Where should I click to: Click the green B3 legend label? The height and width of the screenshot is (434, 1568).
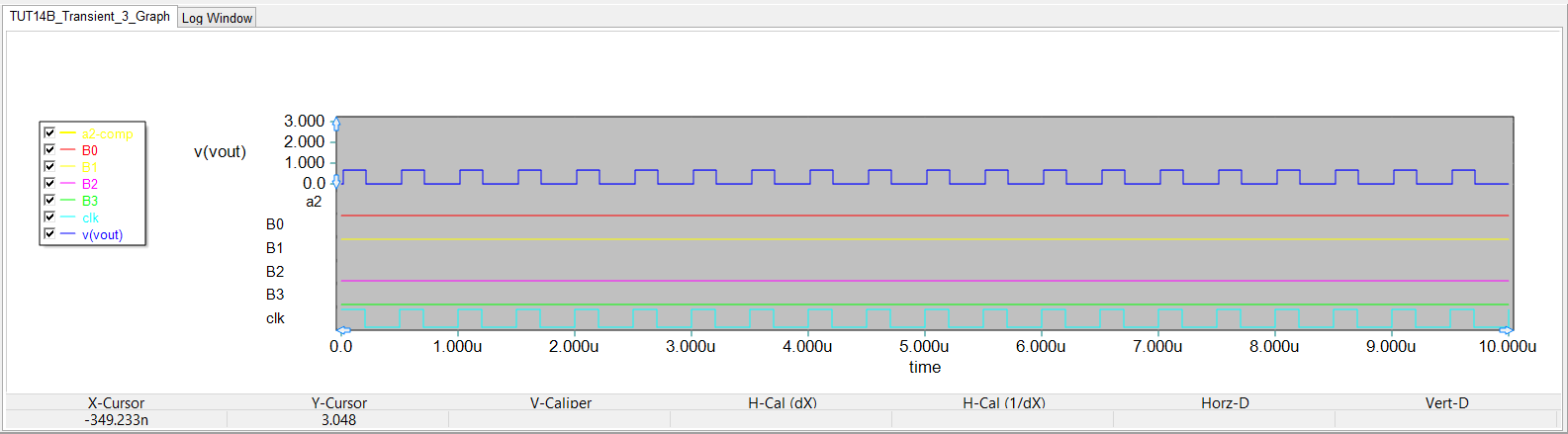tap(90, 201)
